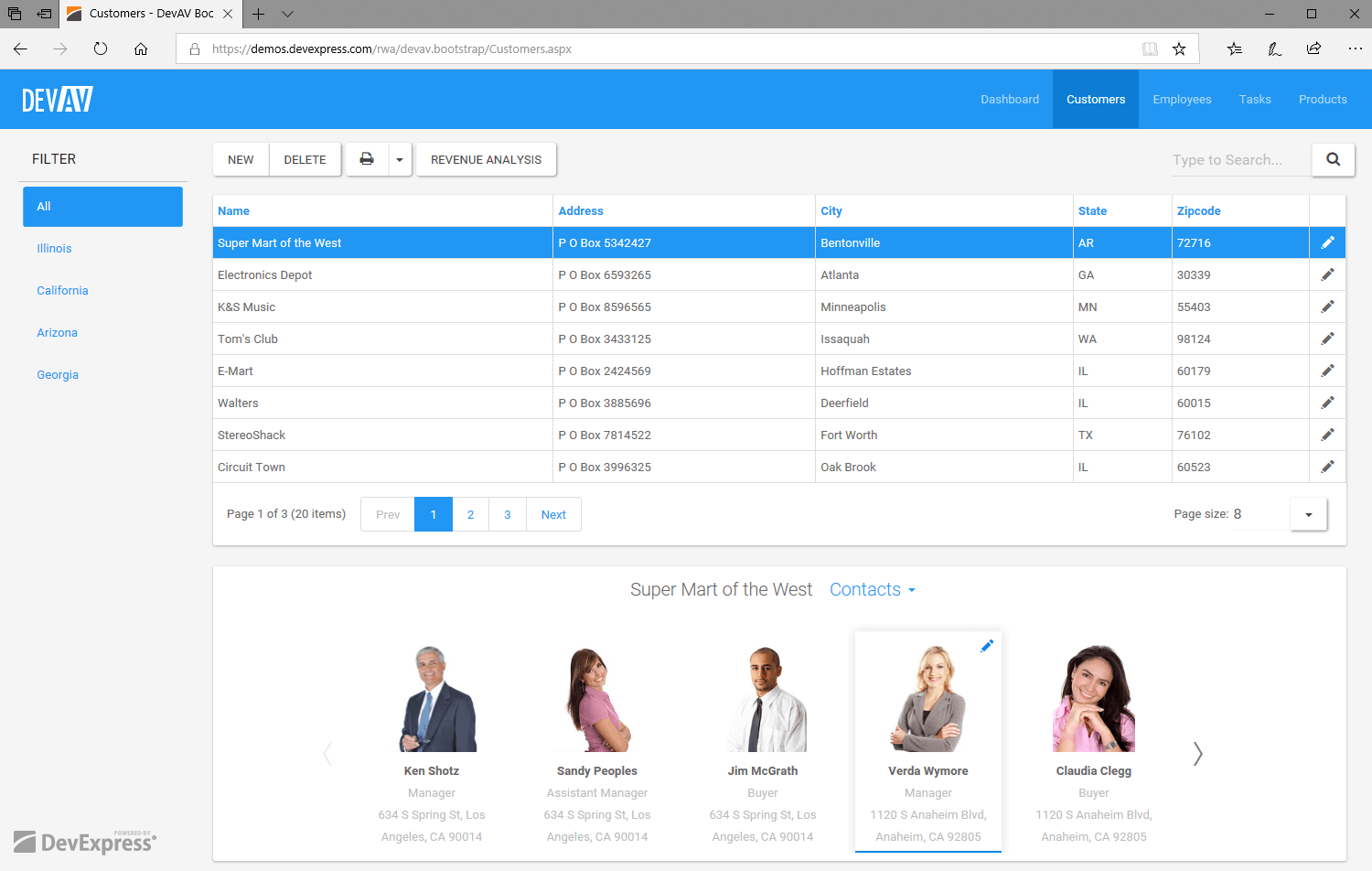Screen dimensions: 1372x871
Task: Click the printer icon button
Action: coord(367,159)
